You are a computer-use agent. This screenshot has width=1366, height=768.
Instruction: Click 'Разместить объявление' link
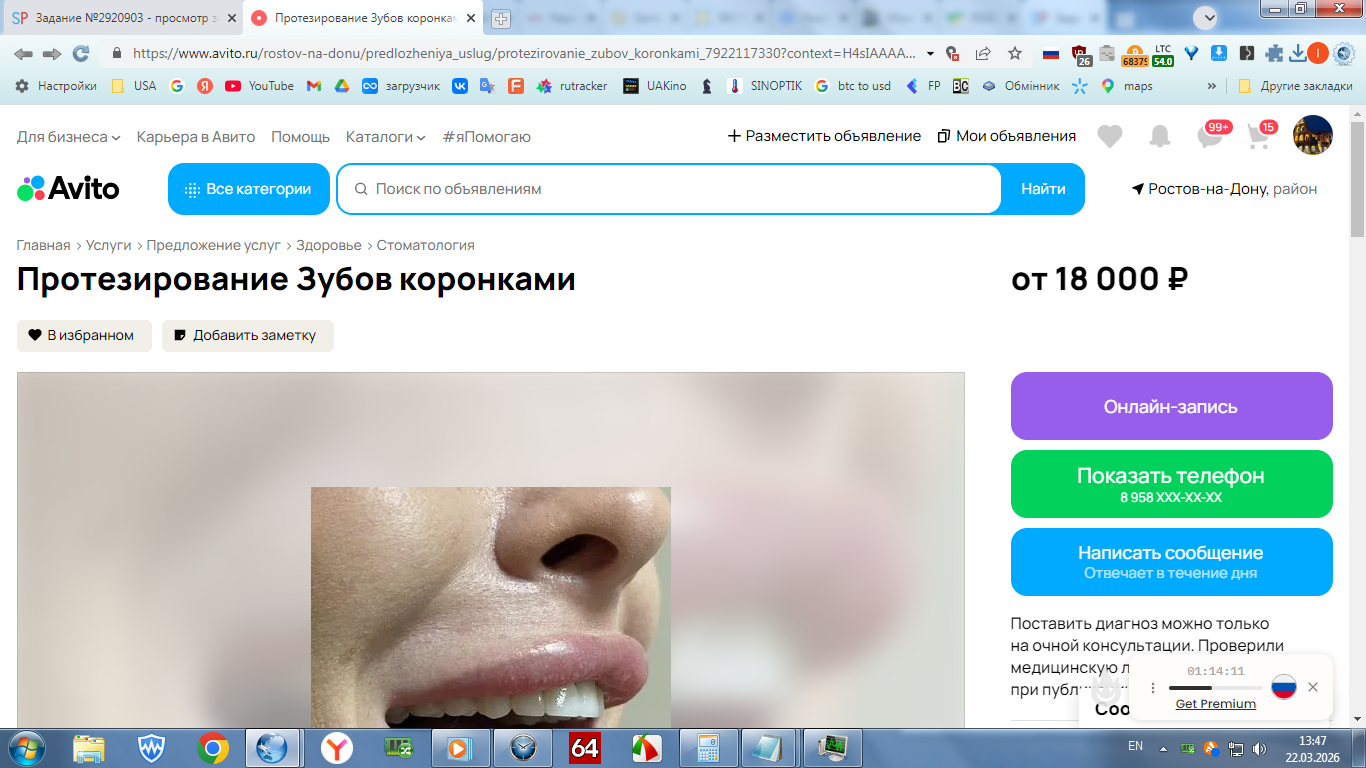pos(824,136)
